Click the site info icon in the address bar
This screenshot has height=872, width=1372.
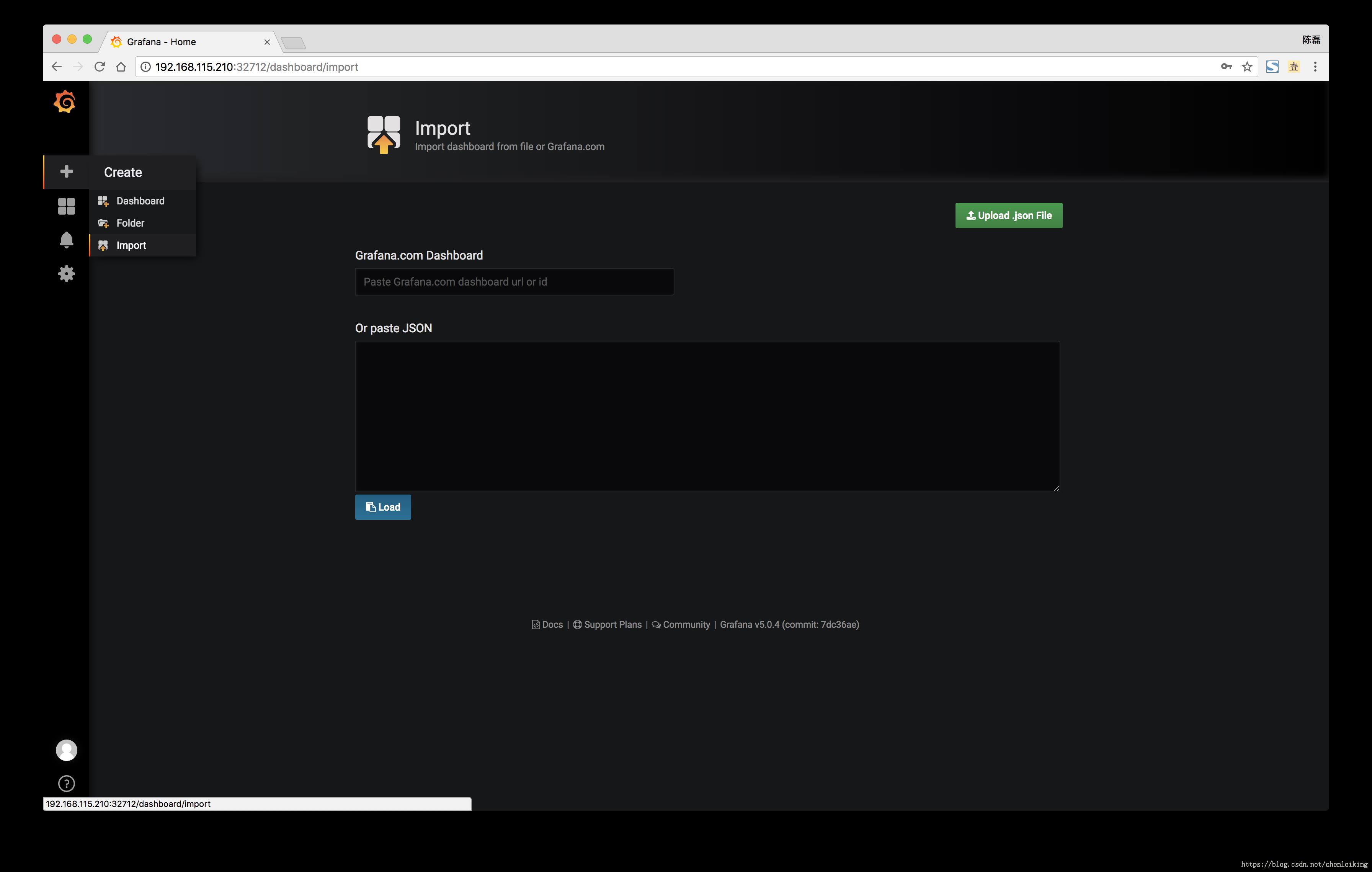145,67
